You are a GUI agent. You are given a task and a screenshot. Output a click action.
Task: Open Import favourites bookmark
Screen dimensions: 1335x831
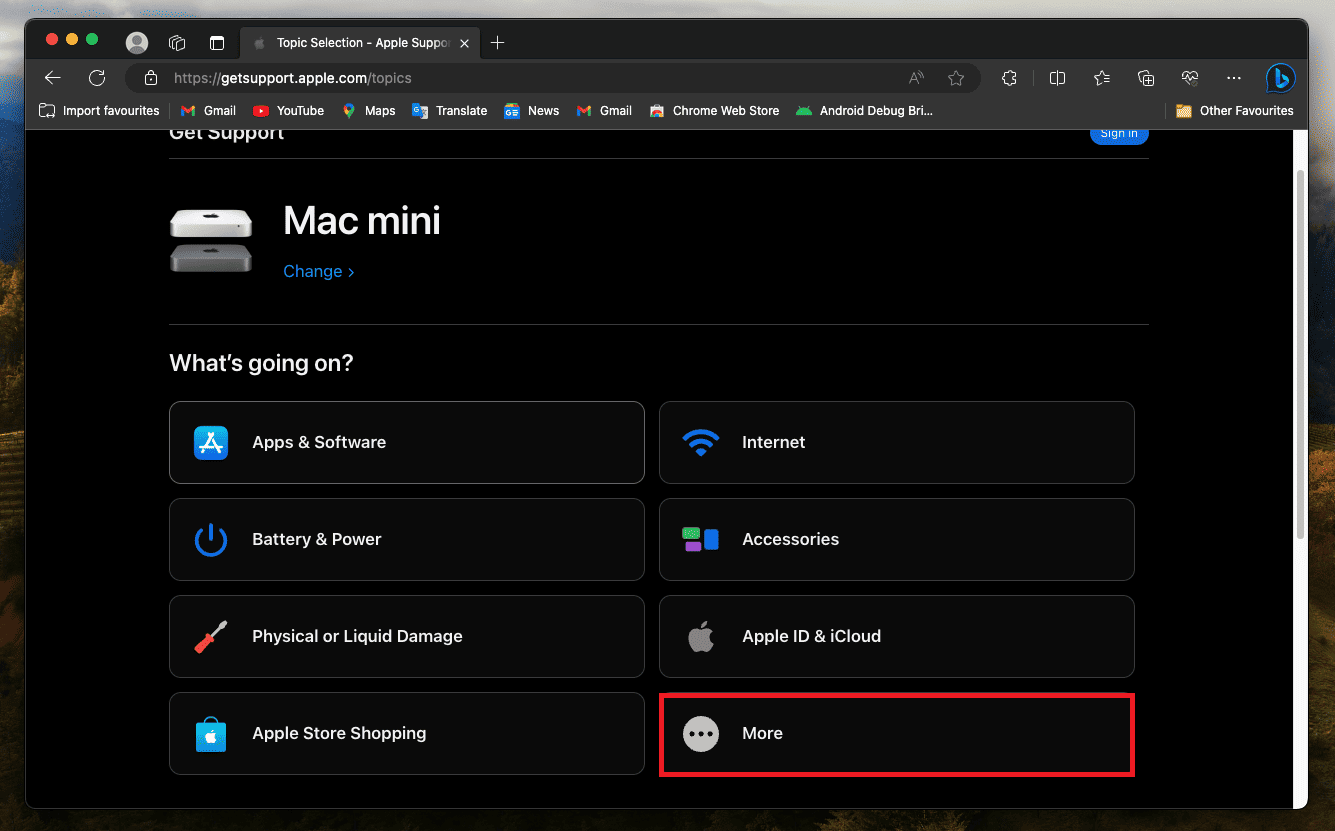(99, 111)
